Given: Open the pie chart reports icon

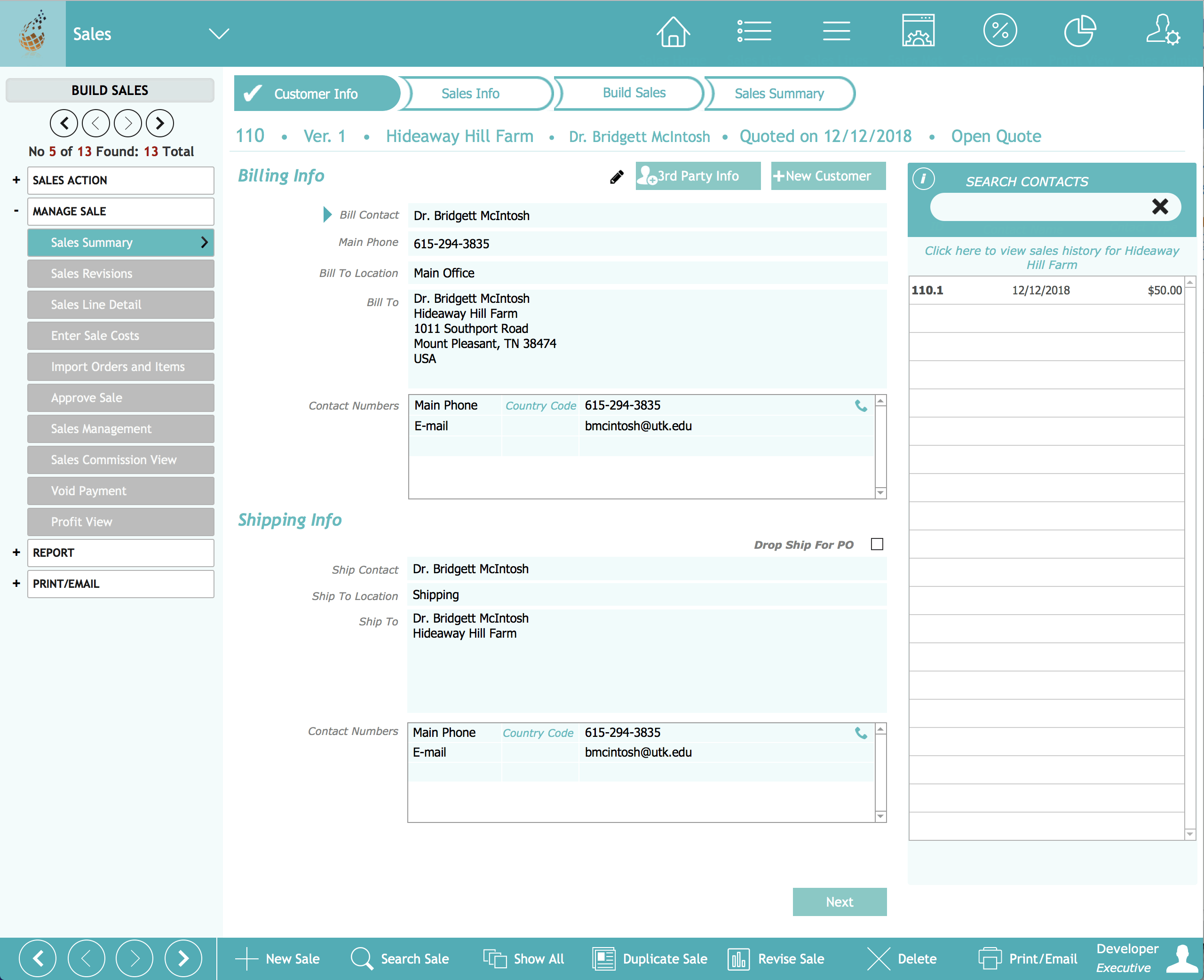Looking at the screenshot, I should click(1080, 31).
